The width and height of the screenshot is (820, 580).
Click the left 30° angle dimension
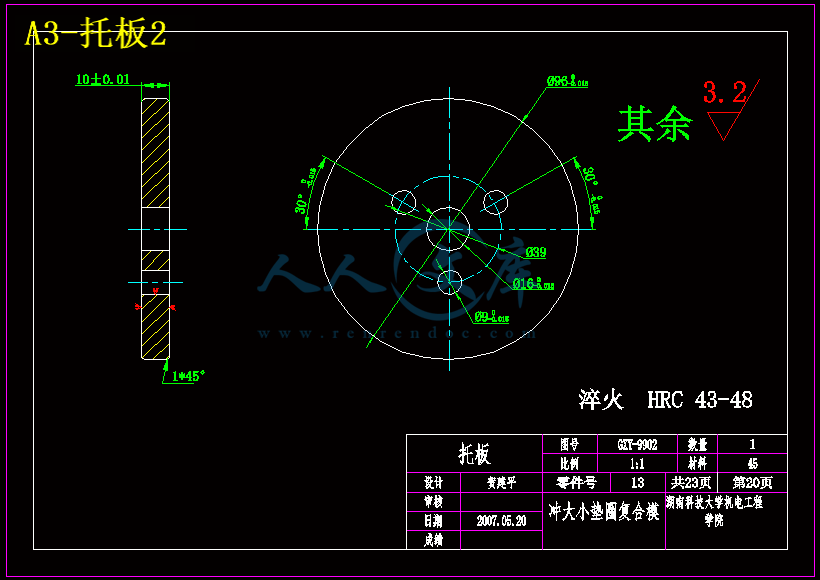click(x=304, y=192)
